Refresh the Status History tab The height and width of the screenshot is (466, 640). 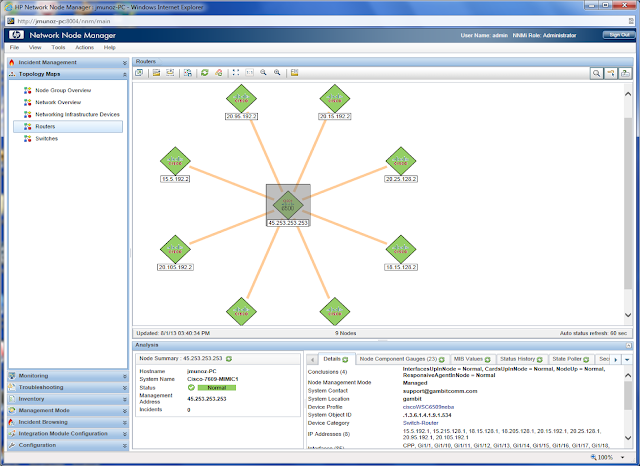(540, 359)
